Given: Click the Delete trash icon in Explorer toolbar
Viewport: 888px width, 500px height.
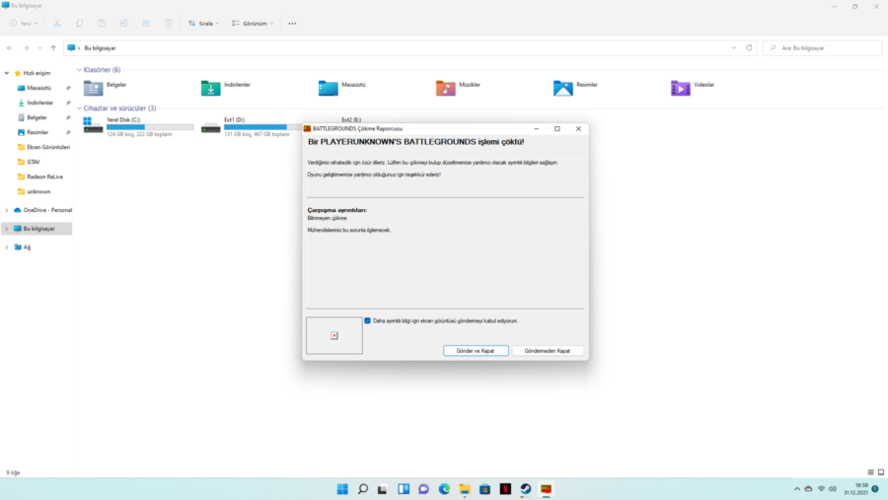Looking at the screenshot, I should click(168, 23).
